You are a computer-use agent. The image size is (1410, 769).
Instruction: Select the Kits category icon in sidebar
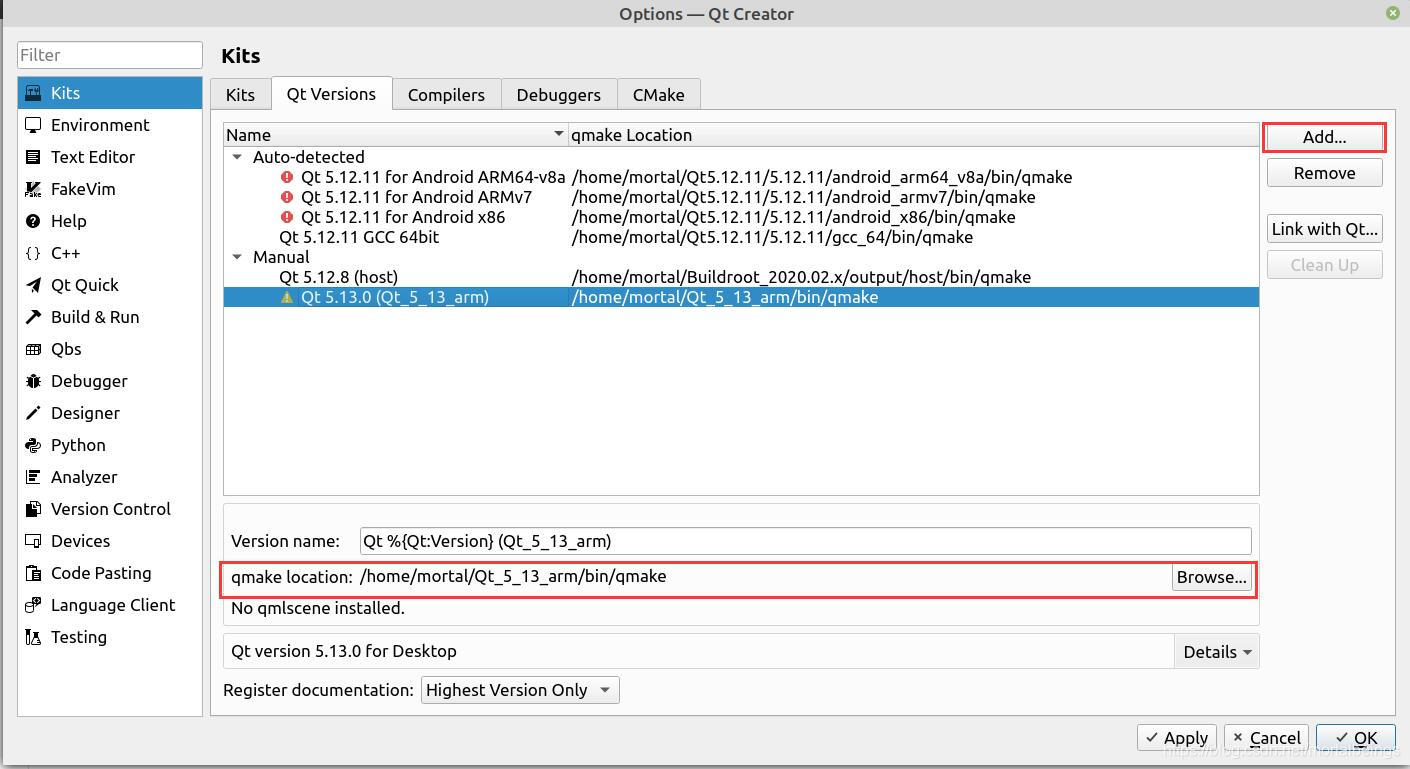coord(33,93)
